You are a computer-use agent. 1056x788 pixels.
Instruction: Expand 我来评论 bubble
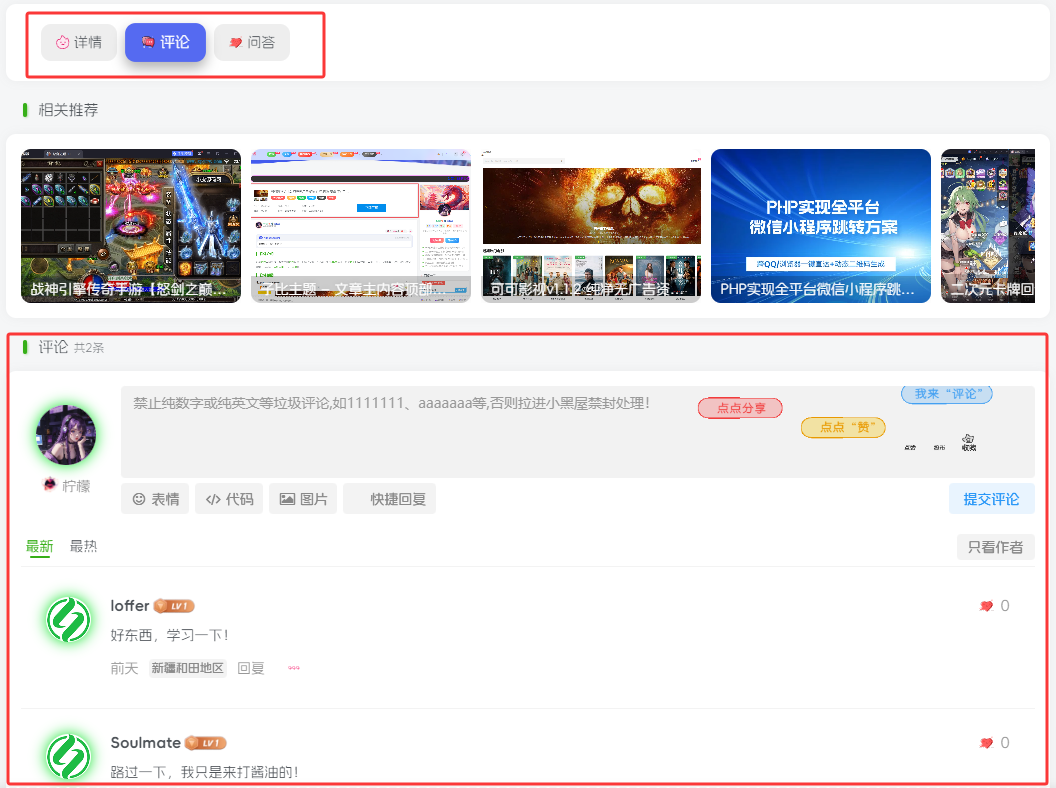click(x=946, y=394)
